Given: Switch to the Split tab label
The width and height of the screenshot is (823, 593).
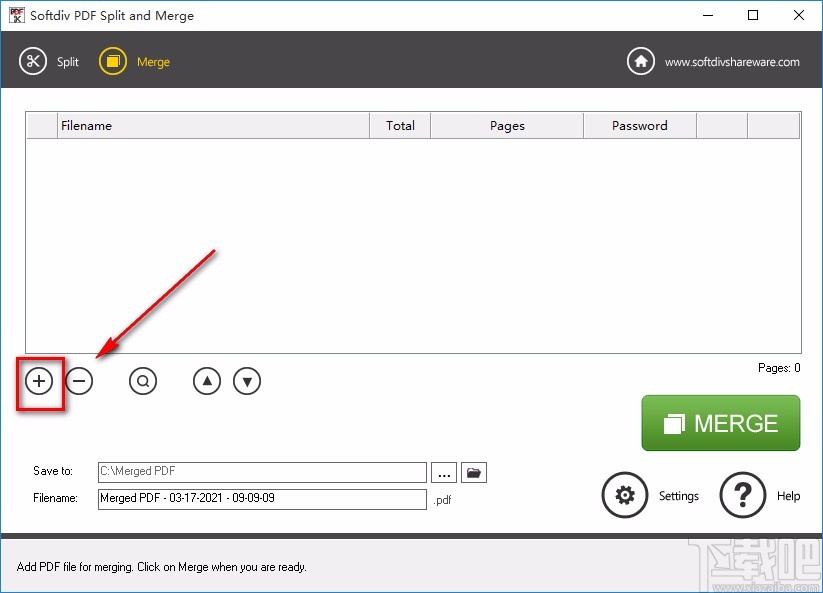Looking at the screenshot, I should 68,62.
